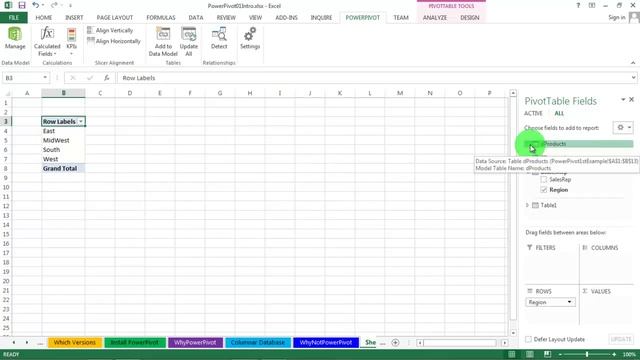Zoom in with the plus button
The image size is (640, 360).
(614, 354)
